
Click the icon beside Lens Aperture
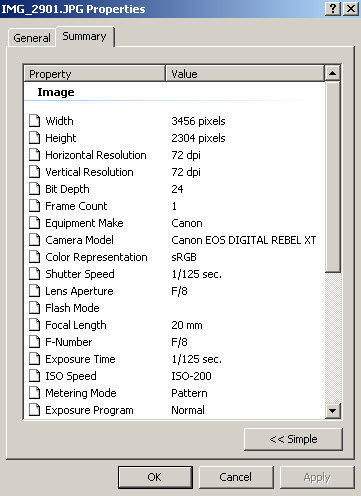pyautogui.click(x=34, y=291)
